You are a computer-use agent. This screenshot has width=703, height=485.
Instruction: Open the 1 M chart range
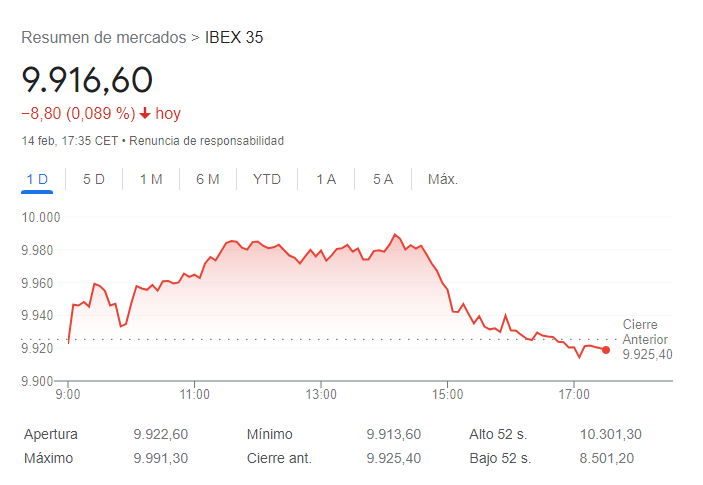(151, 179)
